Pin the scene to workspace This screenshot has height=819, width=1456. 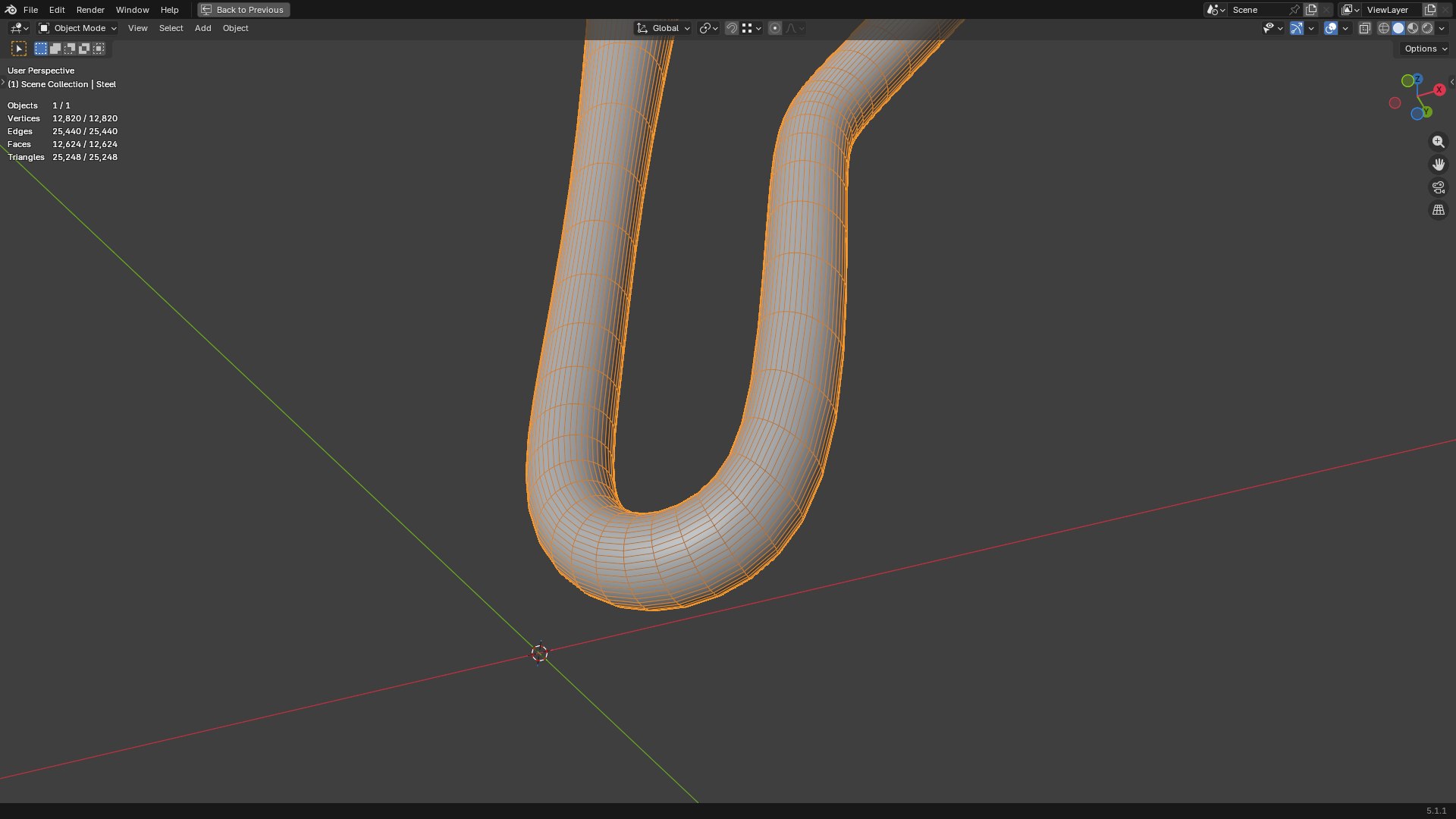(1294, 10)
